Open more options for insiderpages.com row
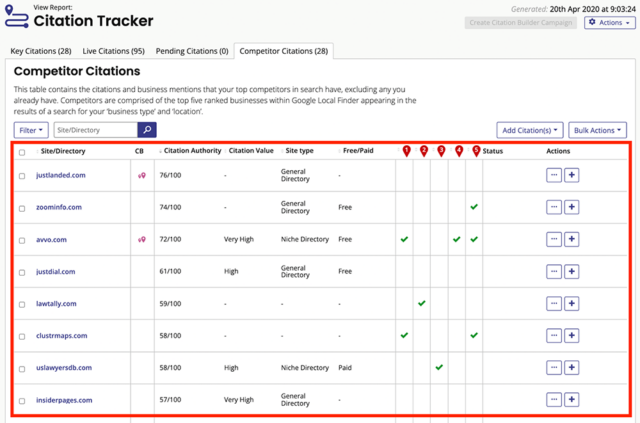This screenshot has height=423, width=640. 554,399
